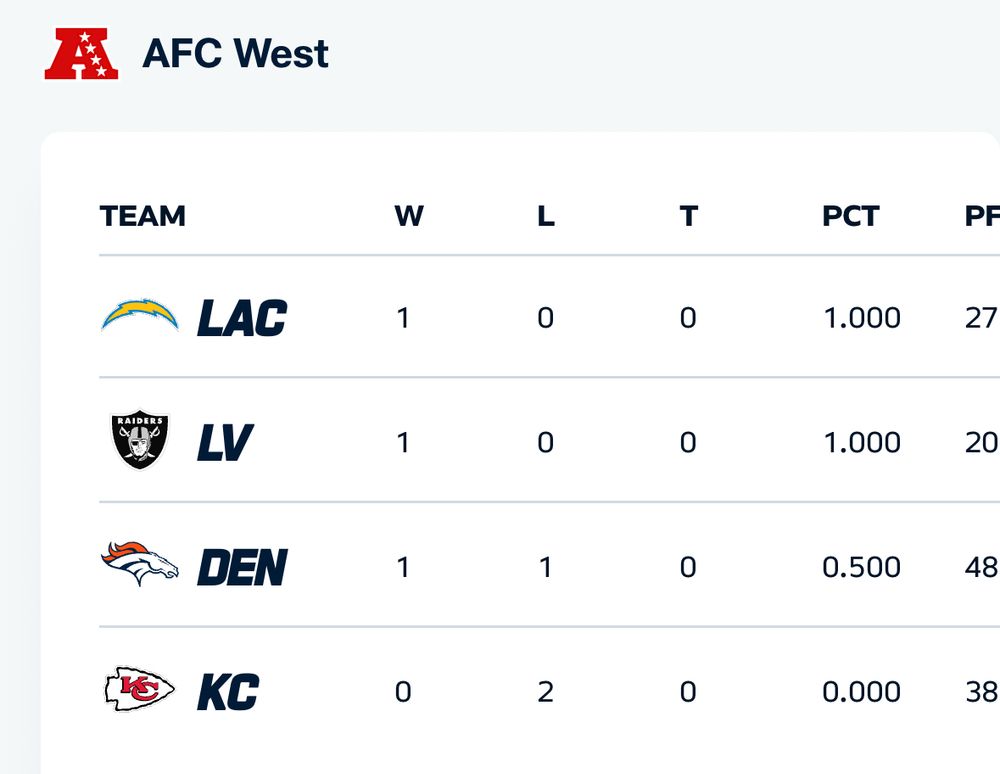Click the Los Angeles Chargers logo

[140, 316]
